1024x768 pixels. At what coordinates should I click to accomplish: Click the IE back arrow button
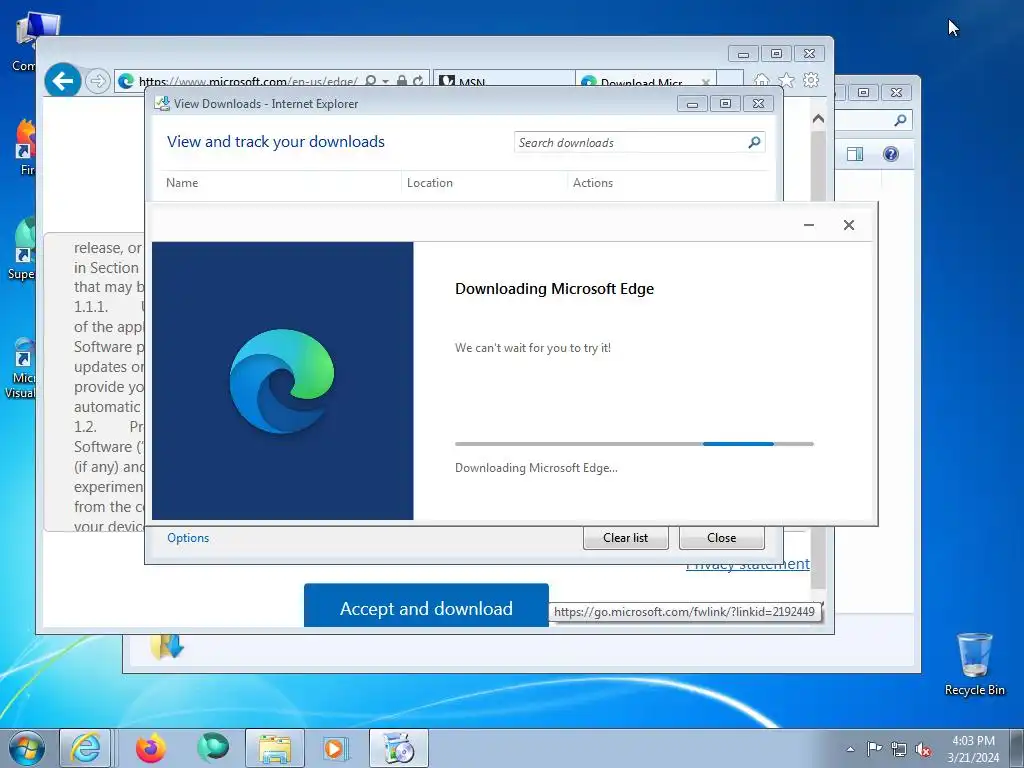(x=63, y=81)
